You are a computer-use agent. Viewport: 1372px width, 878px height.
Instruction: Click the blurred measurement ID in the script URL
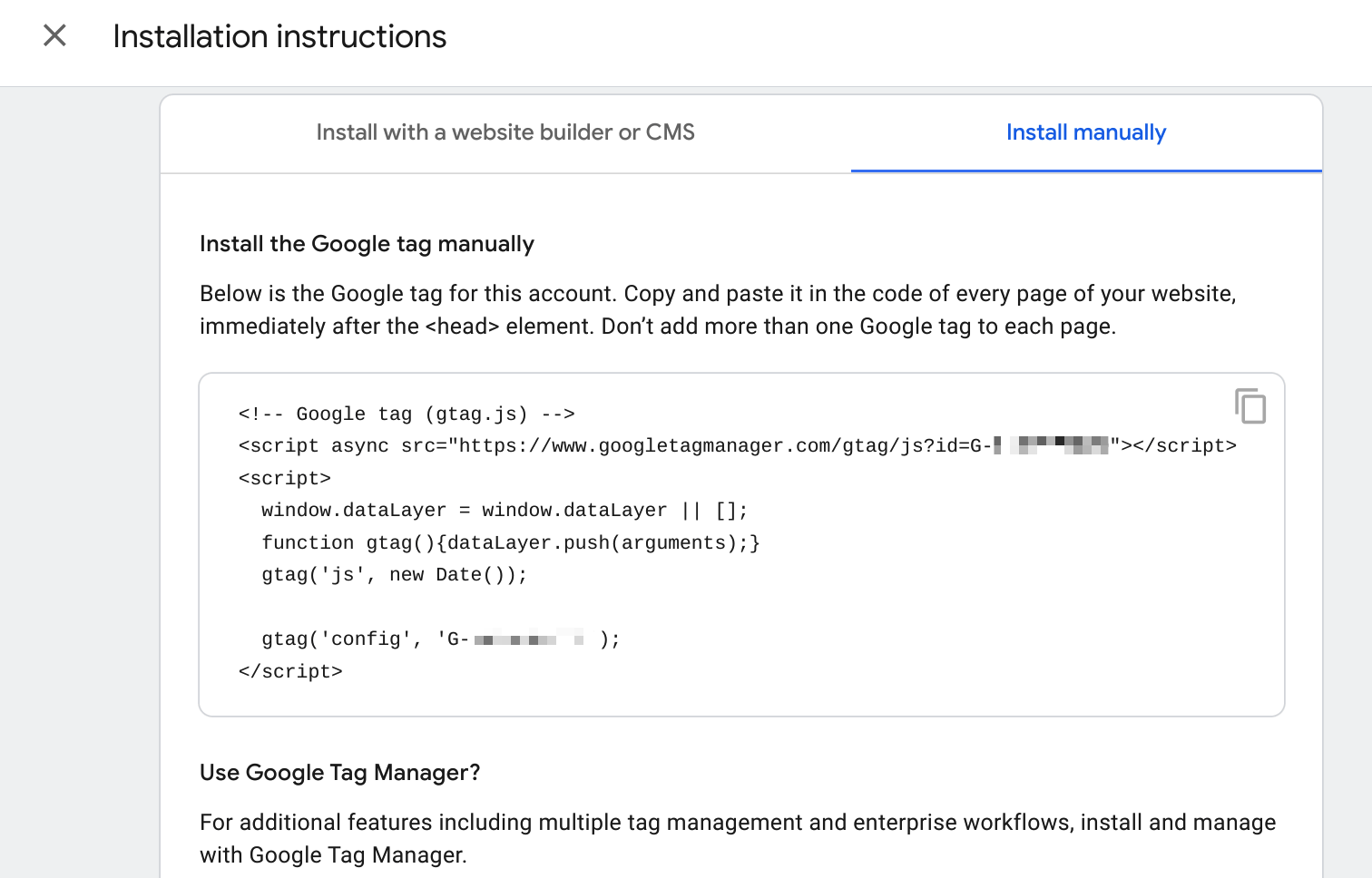[x=1053, y=445]
